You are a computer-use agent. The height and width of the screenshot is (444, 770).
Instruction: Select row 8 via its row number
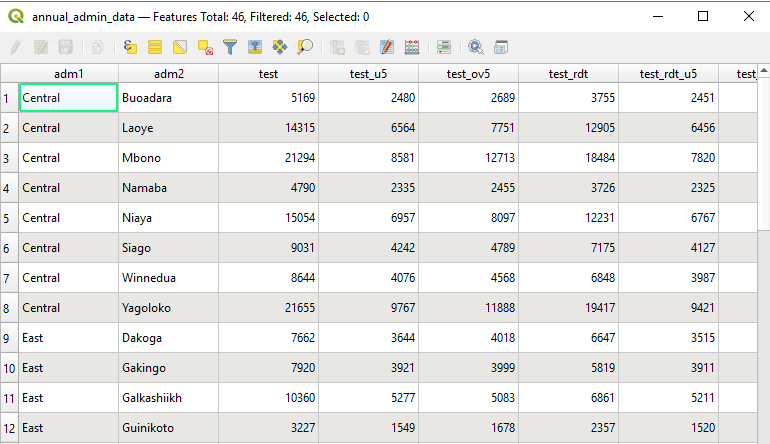(x=9, y=308)
